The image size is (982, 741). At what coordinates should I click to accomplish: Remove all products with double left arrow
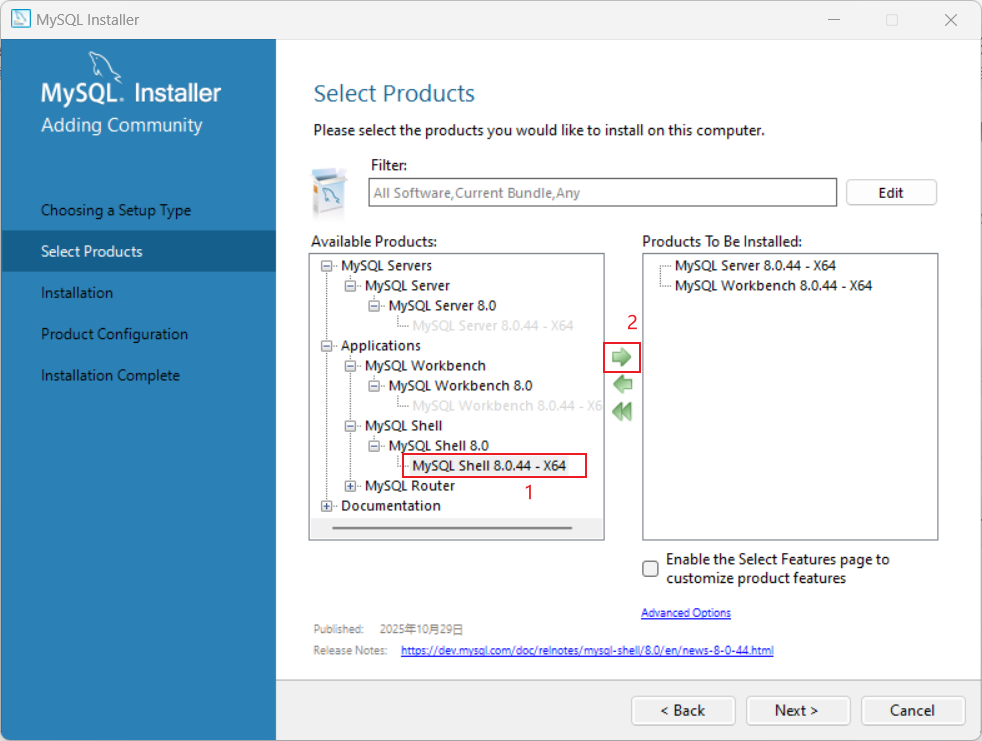(x=622, y=412)
